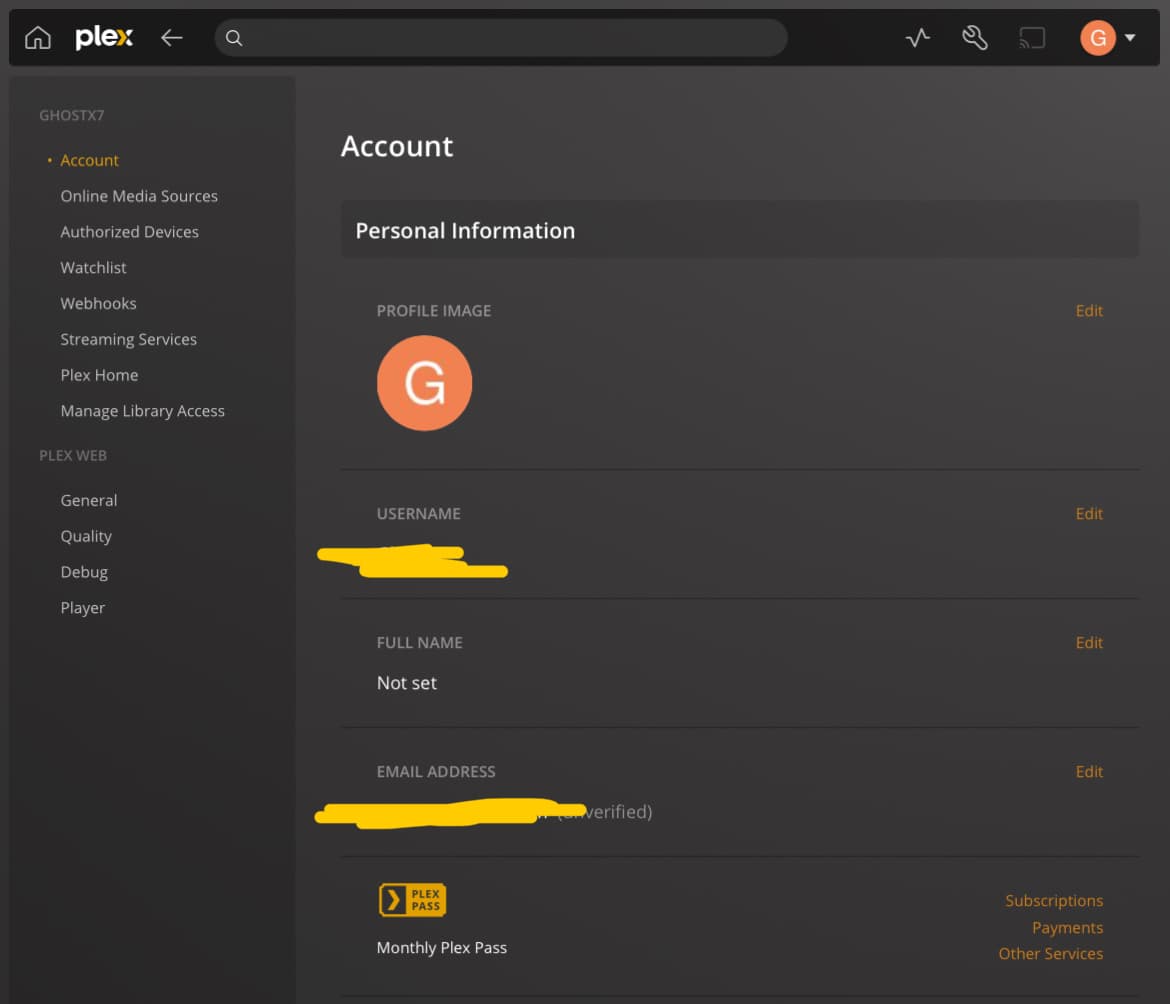Open Player settings
This screenshot has width=1170, height=1004.
[83, 608]
